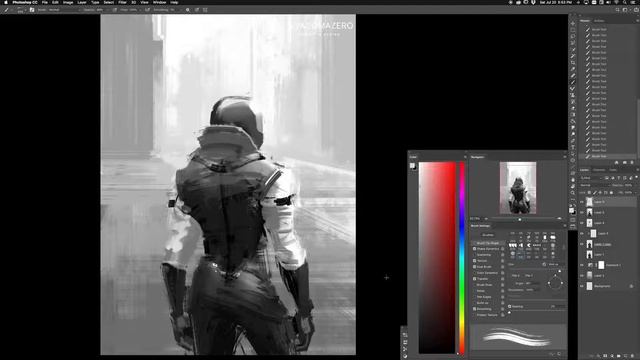Hide the top selected layer eye icon
This screenshot has width=640, height=360.
coord(582,202)
